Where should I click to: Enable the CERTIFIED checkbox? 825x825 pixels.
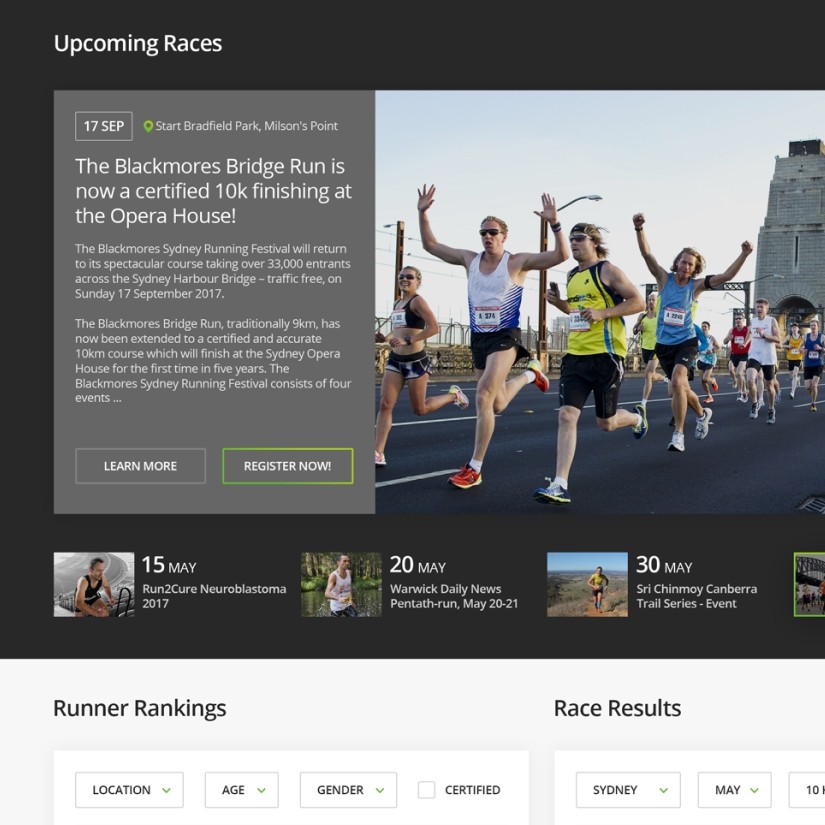click(x=426, y=790)
